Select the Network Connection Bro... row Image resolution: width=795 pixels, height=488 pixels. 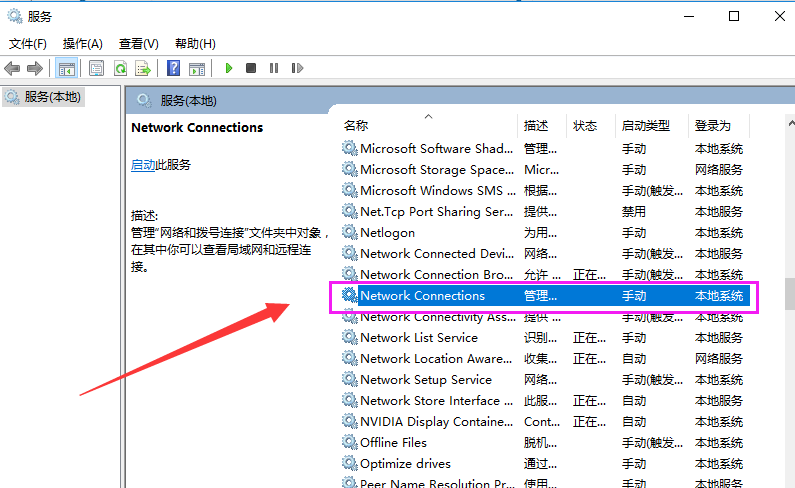(545, 274)
